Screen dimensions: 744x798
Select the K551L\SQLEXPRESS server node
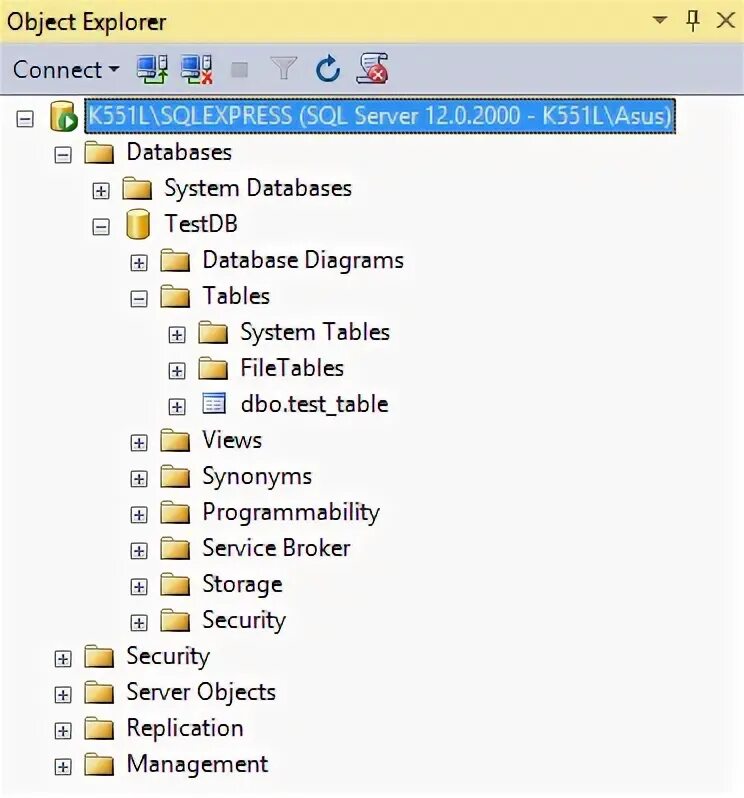pyautogui.click(x=380, y=116)
